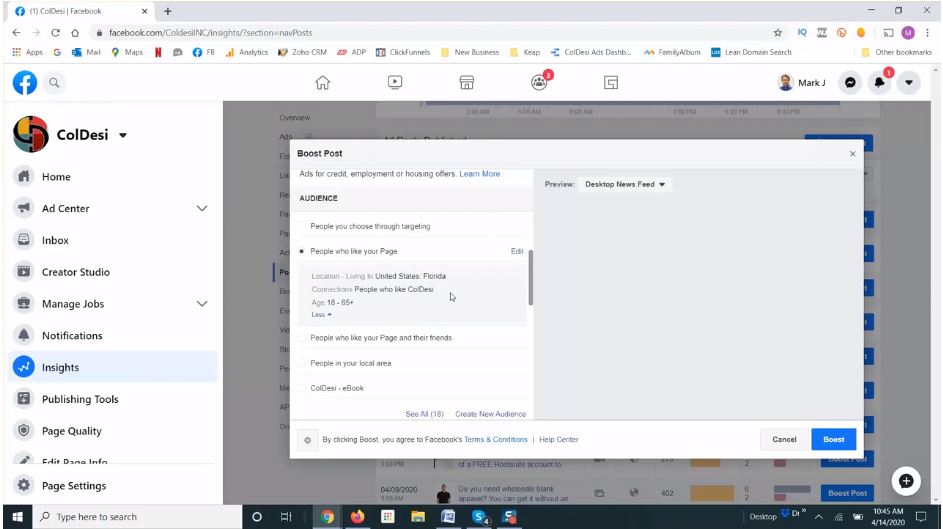Open Skype from the taskbar

[x=479, y=516]
